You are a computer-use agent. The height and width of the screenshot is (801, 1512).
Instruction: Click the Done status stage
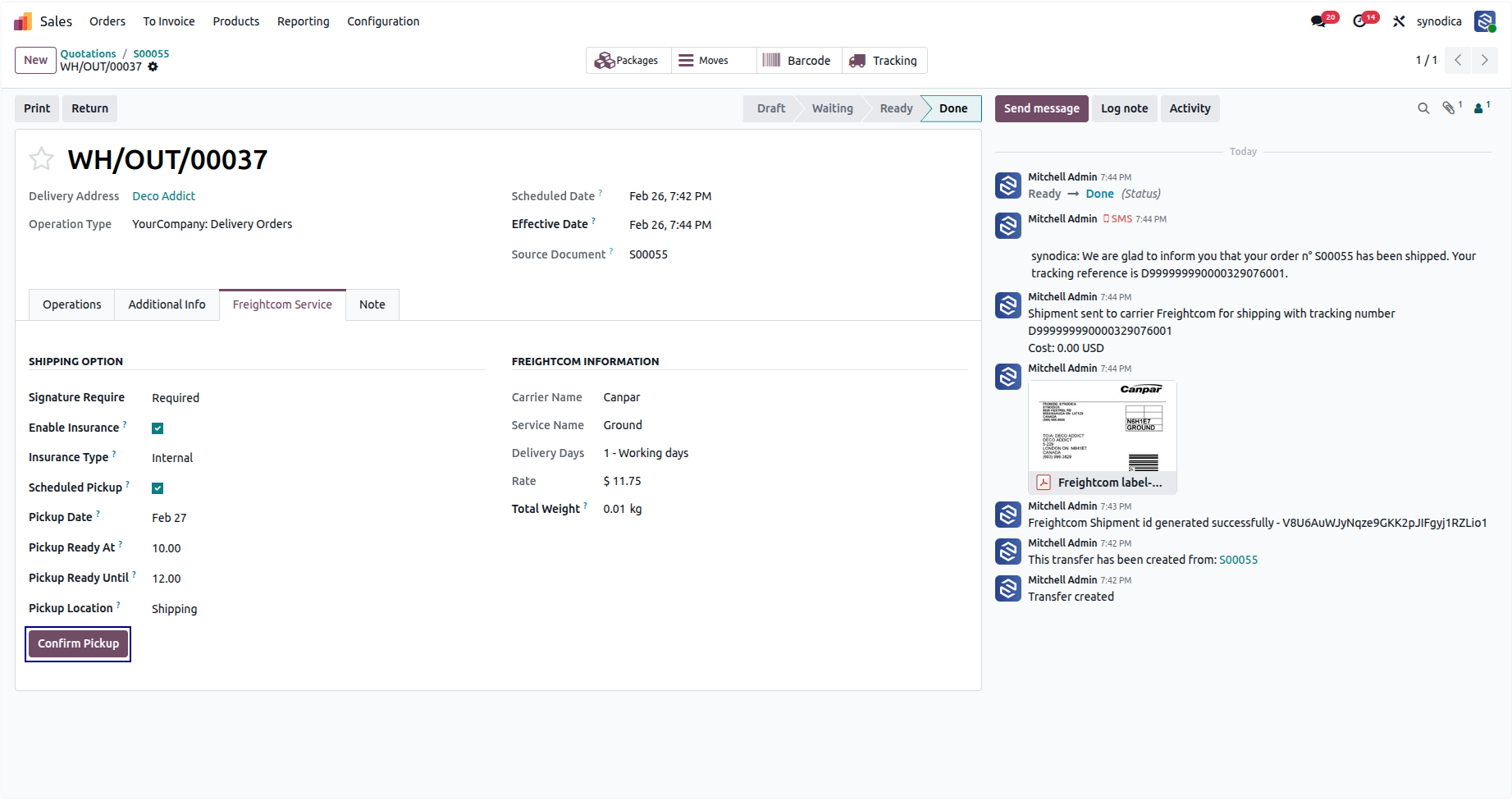pyautogui.click(x=952, y=108)
